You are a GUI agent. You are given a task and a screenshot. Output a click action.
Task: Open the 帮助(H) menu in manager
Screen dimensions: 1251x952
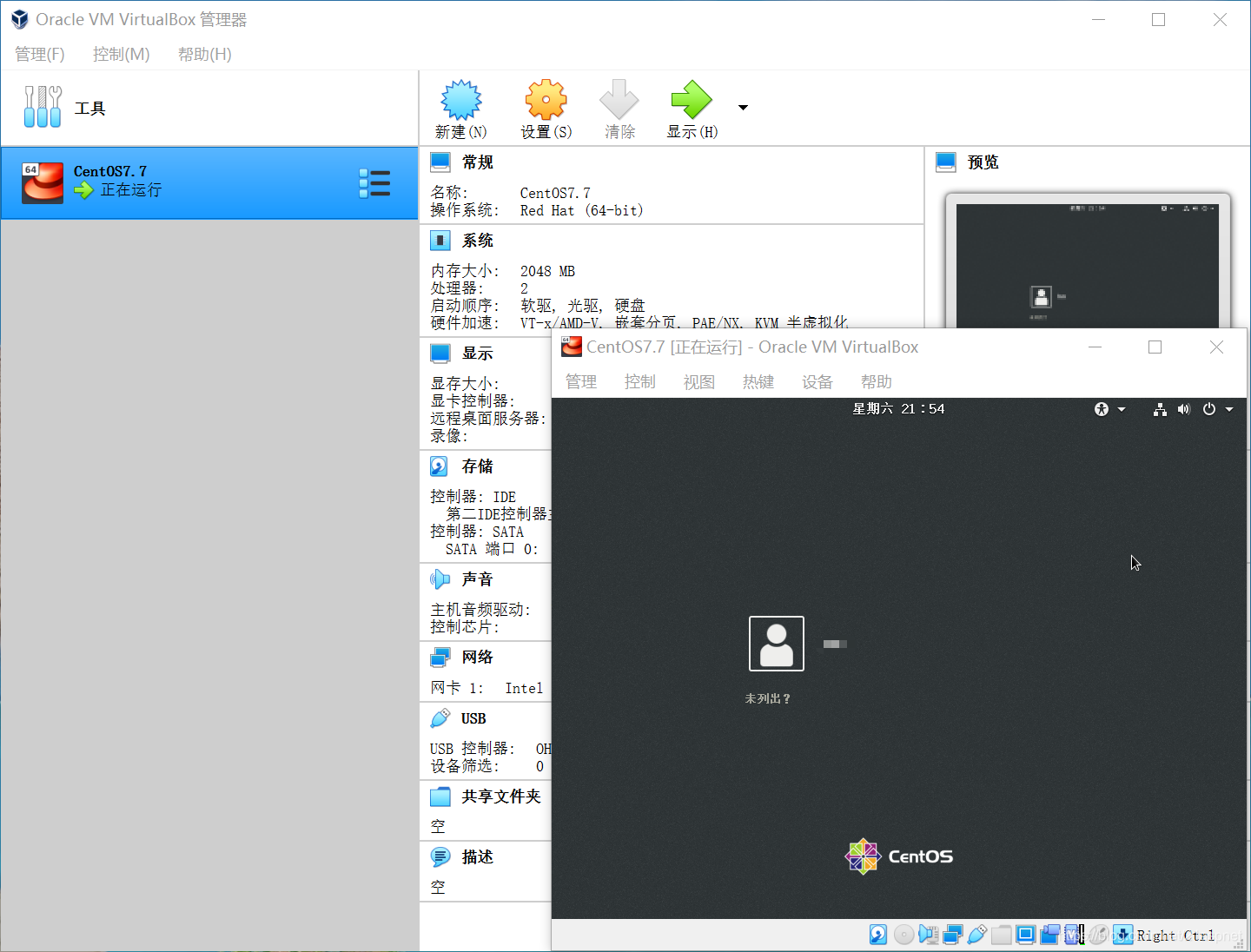(205, 54)
